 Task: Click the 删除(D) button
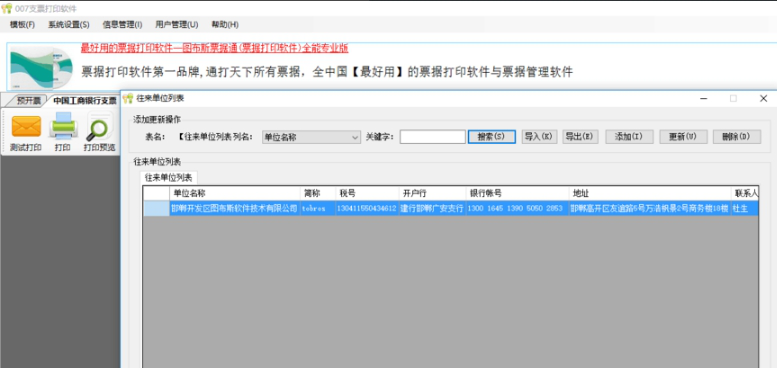[737, 137]
